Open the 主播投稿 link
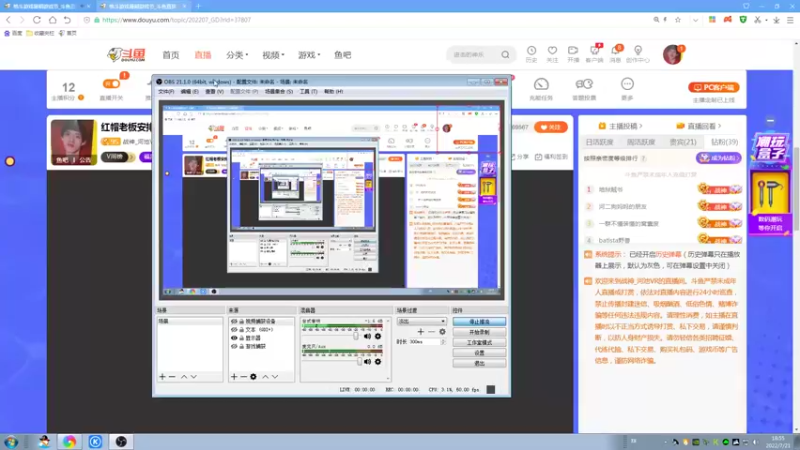This screenshot has height=450, width=800. (x=620, y=126)
